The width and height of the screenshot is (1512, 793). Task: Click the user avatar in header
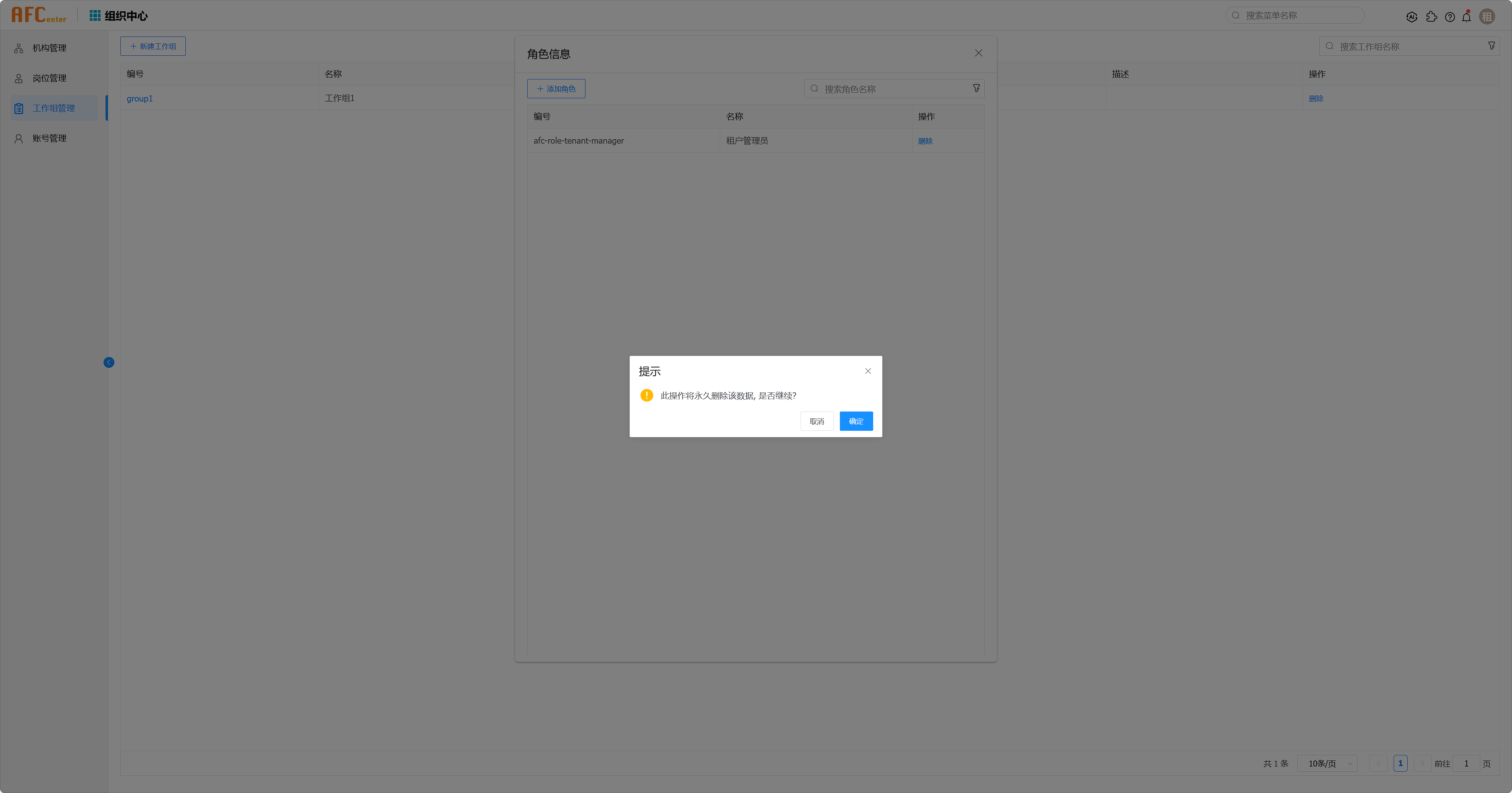(x=1487, y=16)
